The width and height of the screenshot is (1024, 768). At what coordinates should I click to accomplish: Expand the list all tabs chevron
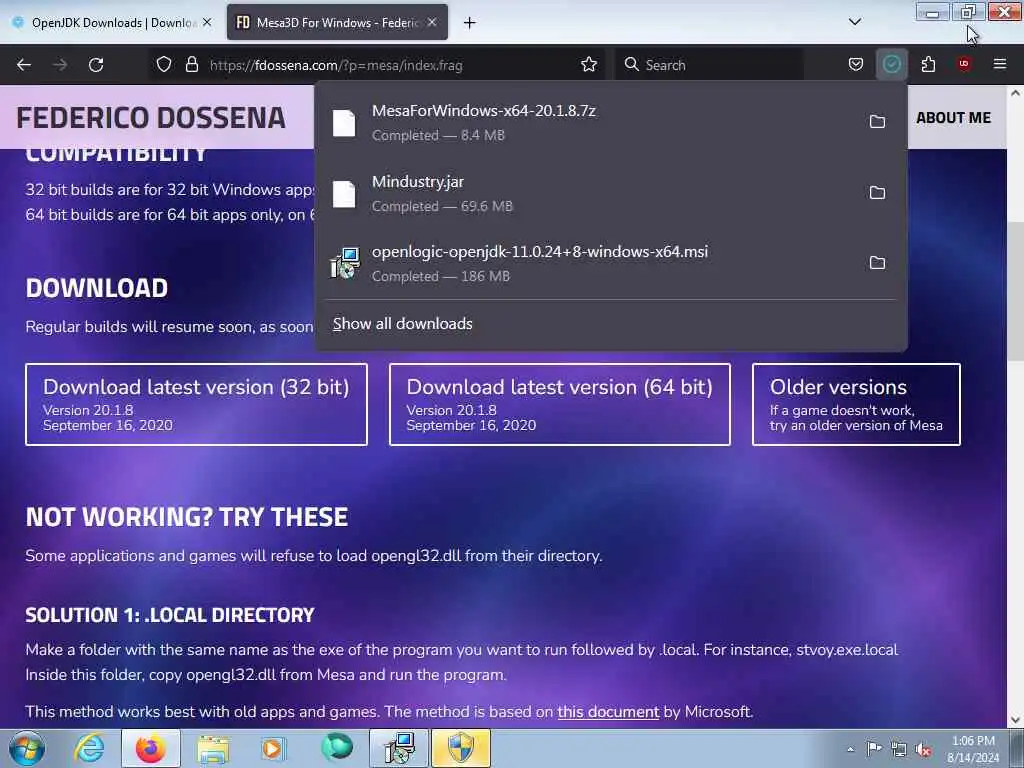[854, 22]
